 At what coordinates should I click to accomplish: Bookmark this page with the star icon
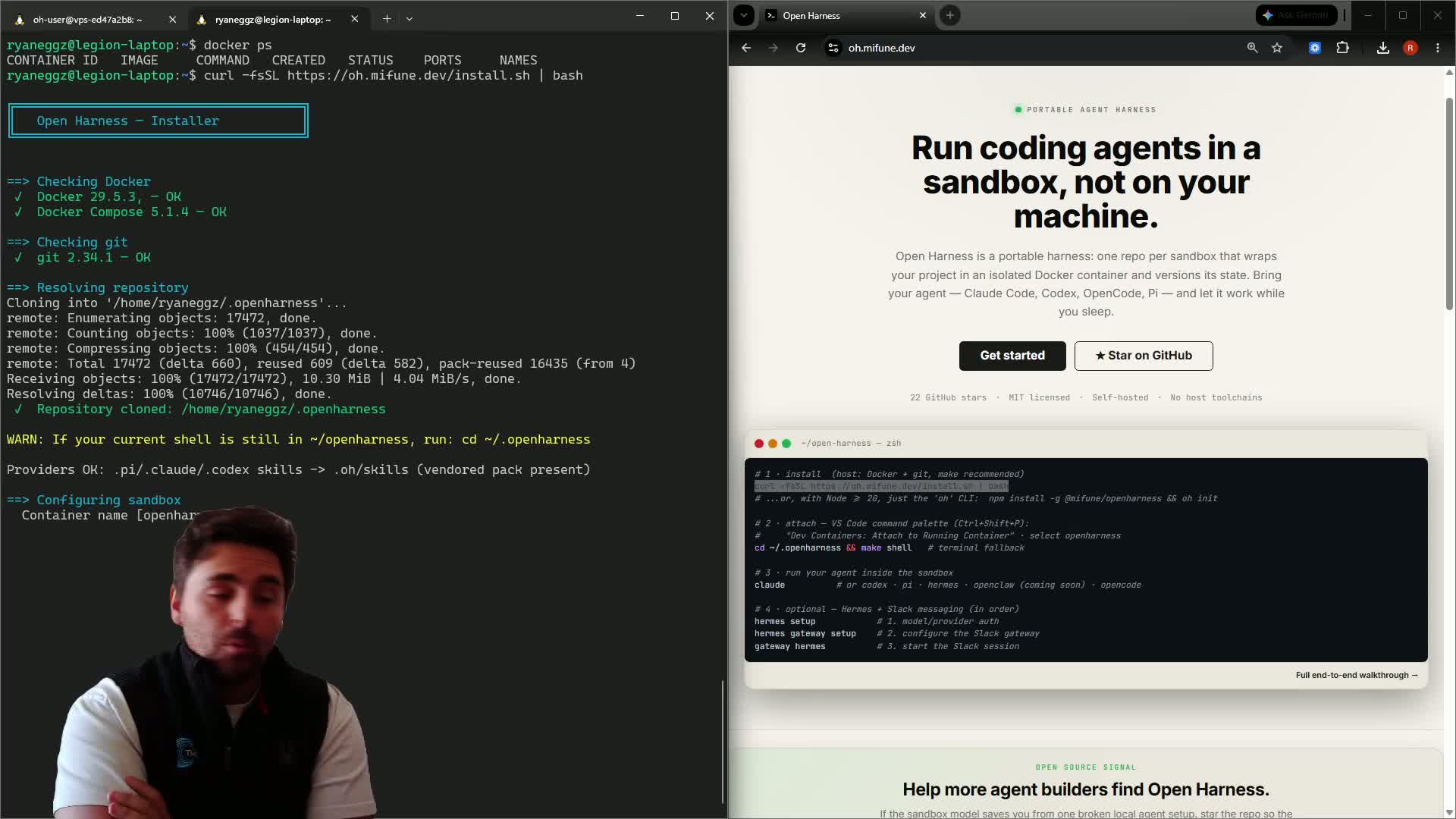pyautogui.click(x=1277, y=48)
